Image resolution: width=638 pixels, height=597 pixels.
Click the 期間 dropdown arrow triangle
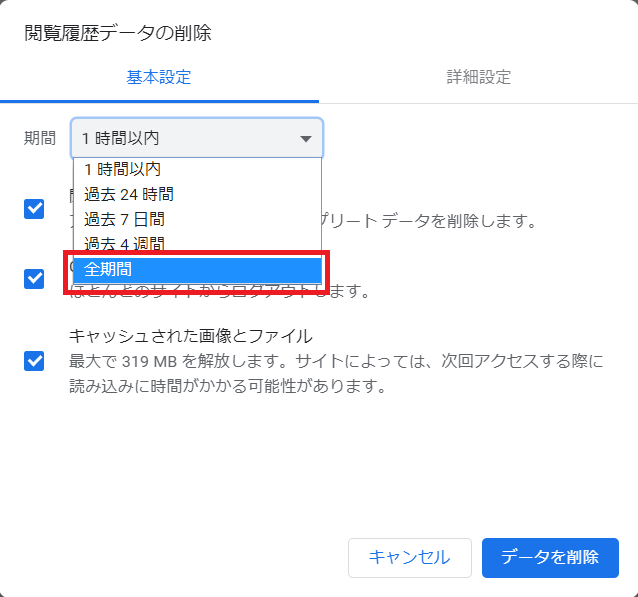306,139
